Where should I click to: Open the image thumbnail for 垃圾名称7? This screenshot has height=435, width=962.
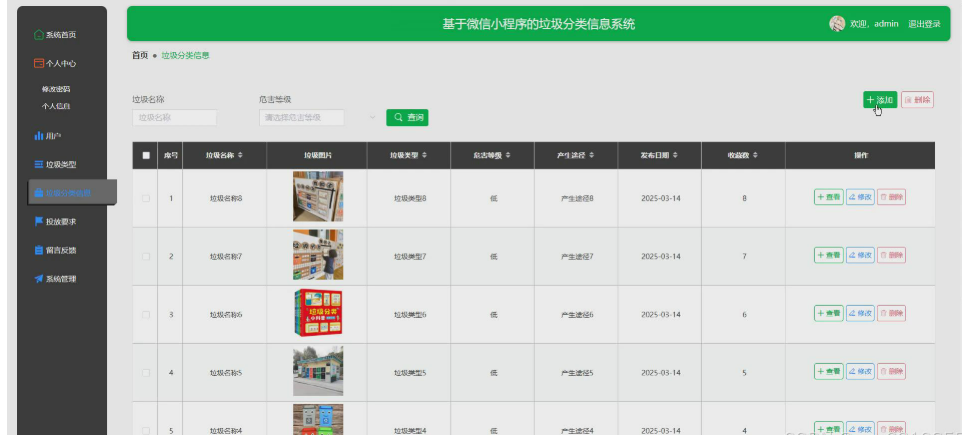pyautogui.click(x=318, y=255)
